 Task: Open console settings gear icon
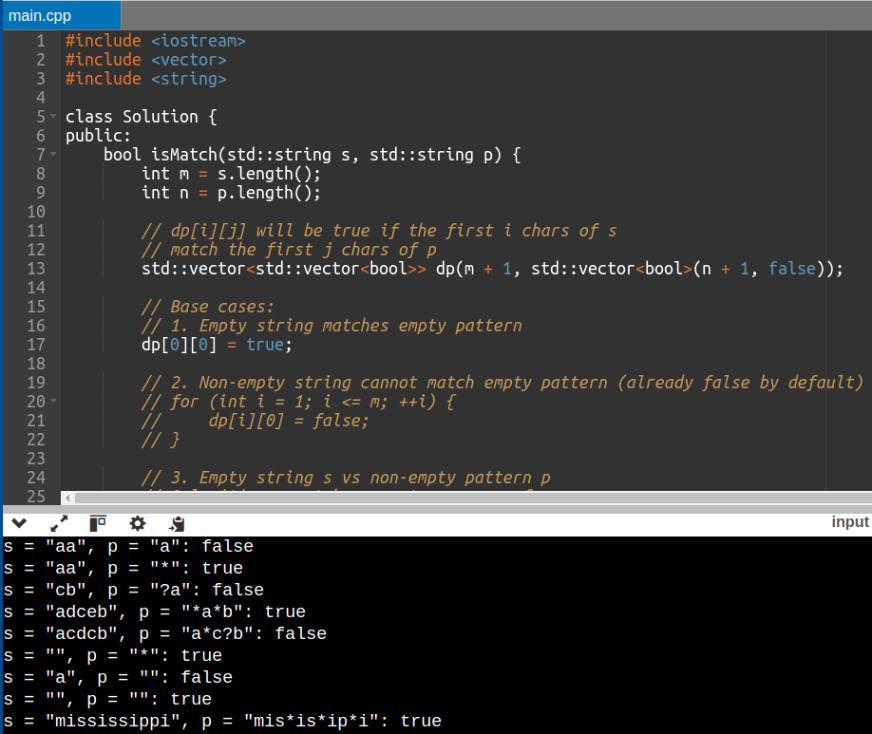137,523
